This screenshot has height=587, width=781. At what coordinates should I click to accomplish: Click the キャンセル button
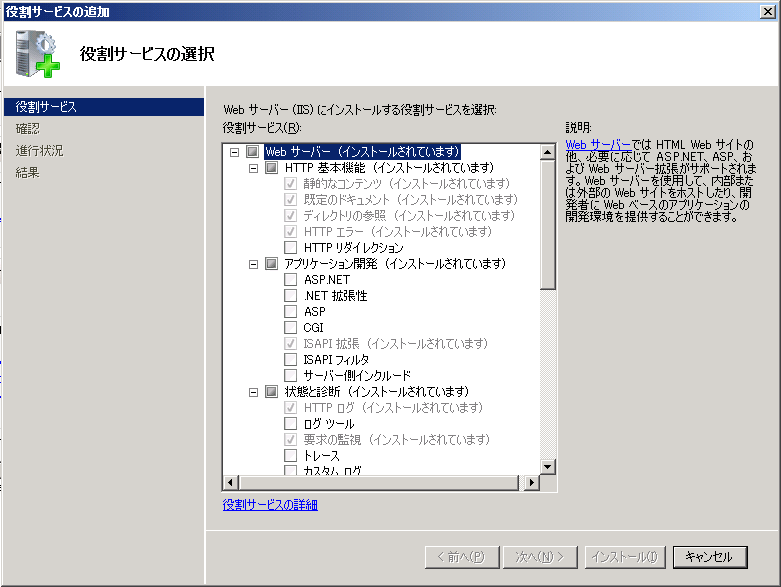(710, 557)
